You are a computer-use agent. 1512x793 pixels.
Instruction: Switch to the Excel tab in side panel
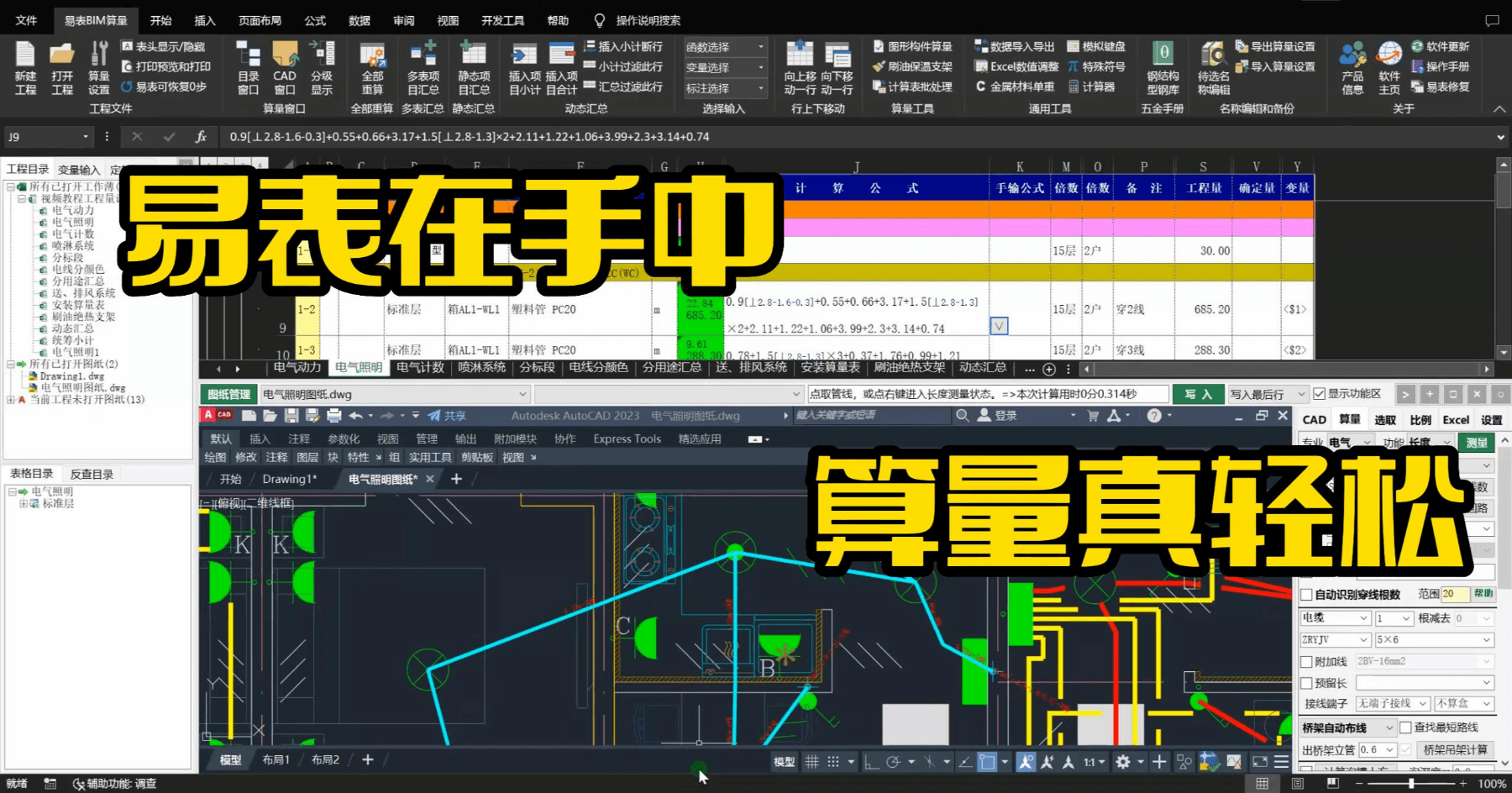pos(1456,420)
